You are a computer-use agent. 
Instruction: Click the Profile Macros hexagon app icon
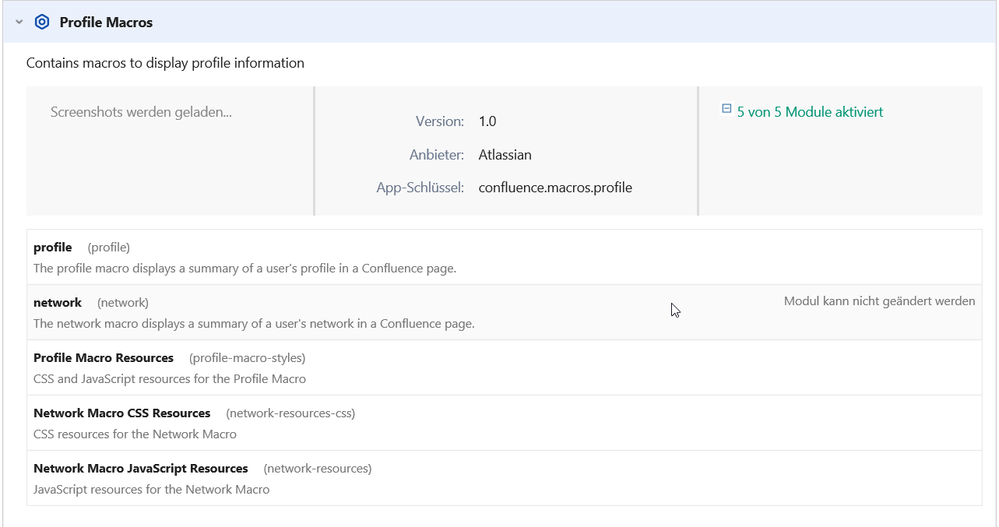coord(42,22)
